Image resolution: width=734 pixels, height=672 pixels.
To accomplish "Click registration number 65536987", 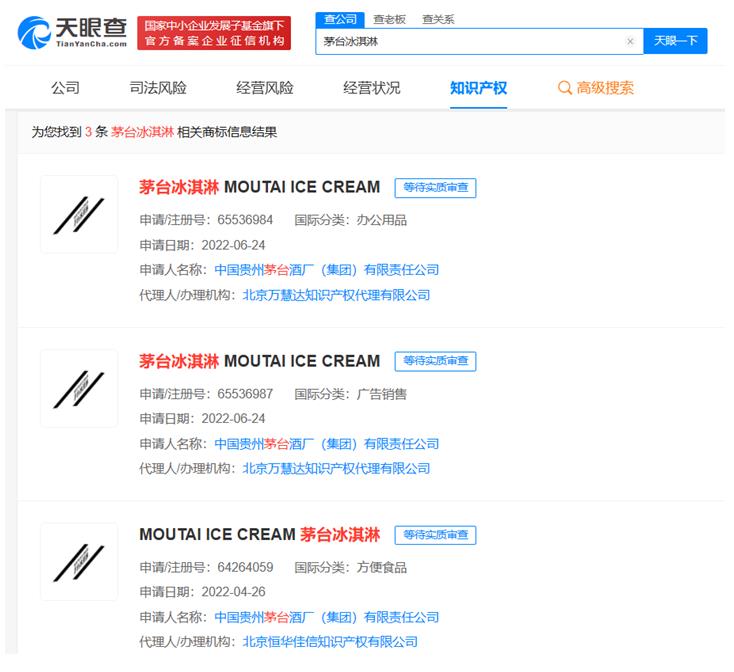I will [x=245, y=394].
